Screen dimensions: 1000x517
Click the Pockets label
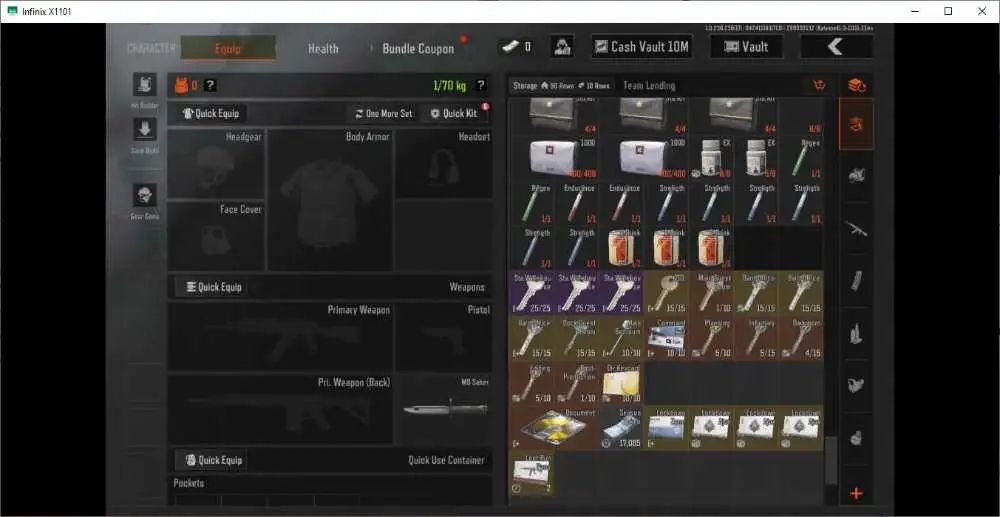point(189,483)
